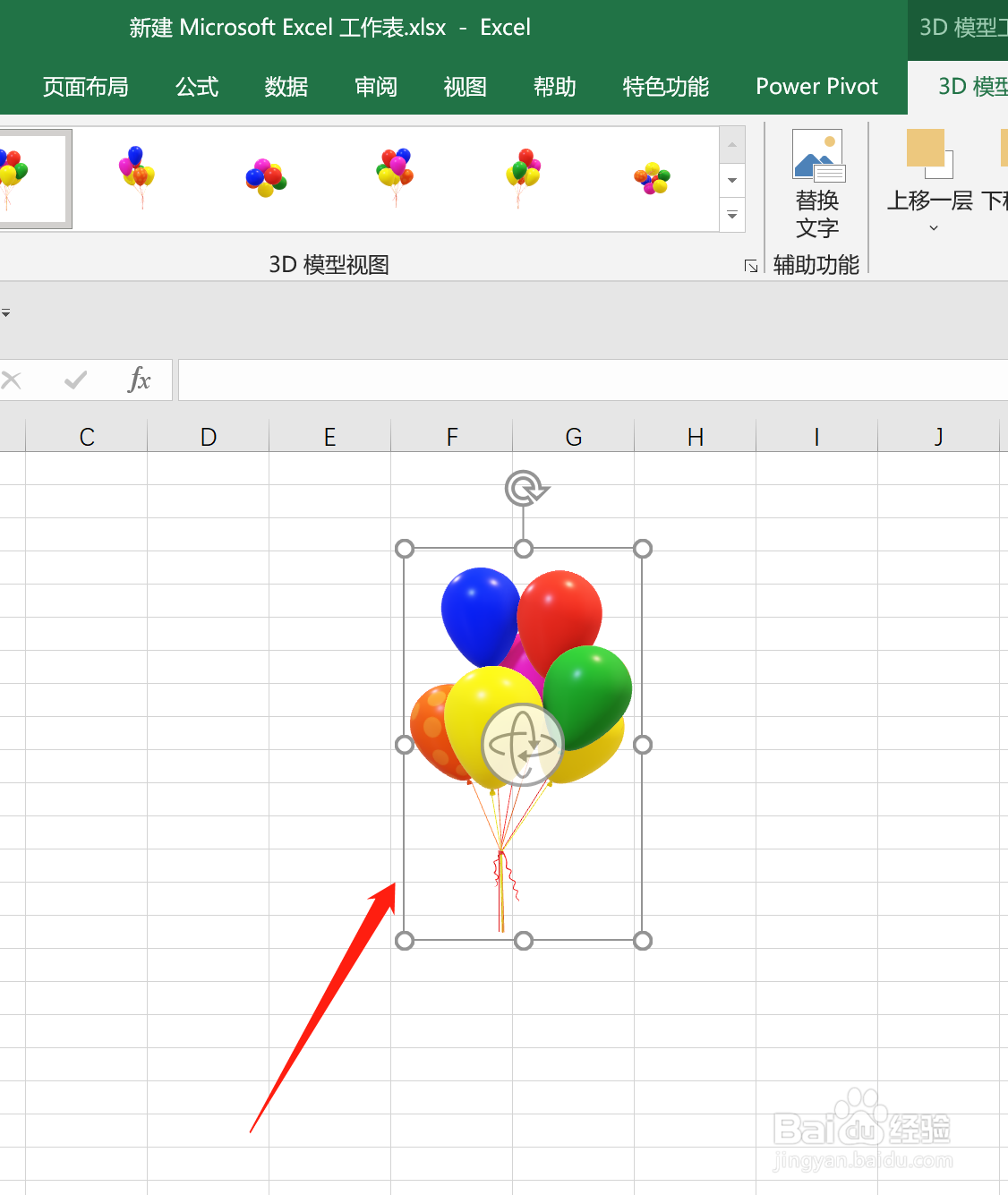Viewport: 1008px width, 1195px height.
Task: Select the 特色功能 tab
Action: [x=666, y=87]
